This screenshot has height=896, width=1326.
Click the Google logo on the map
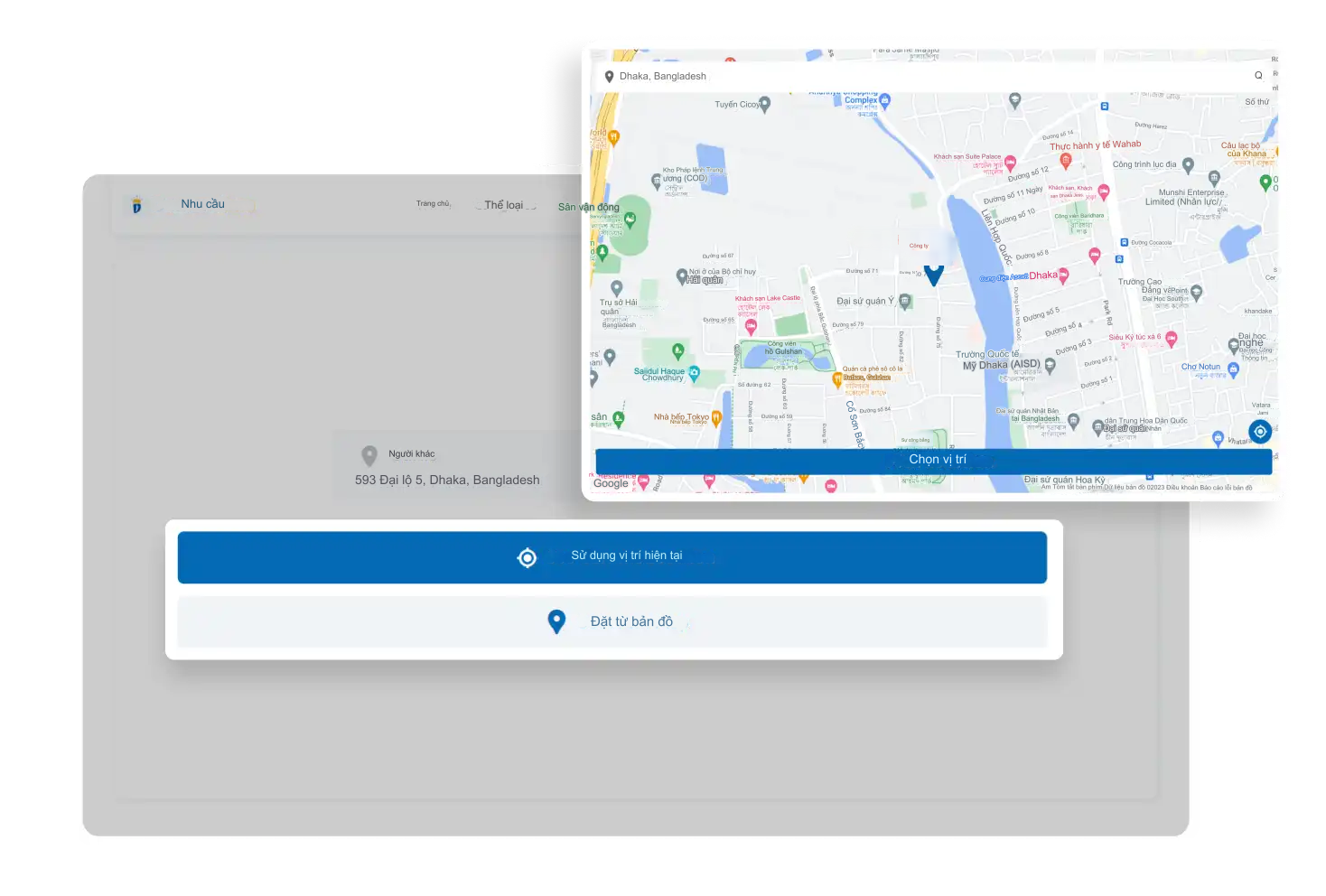[611, 483]
